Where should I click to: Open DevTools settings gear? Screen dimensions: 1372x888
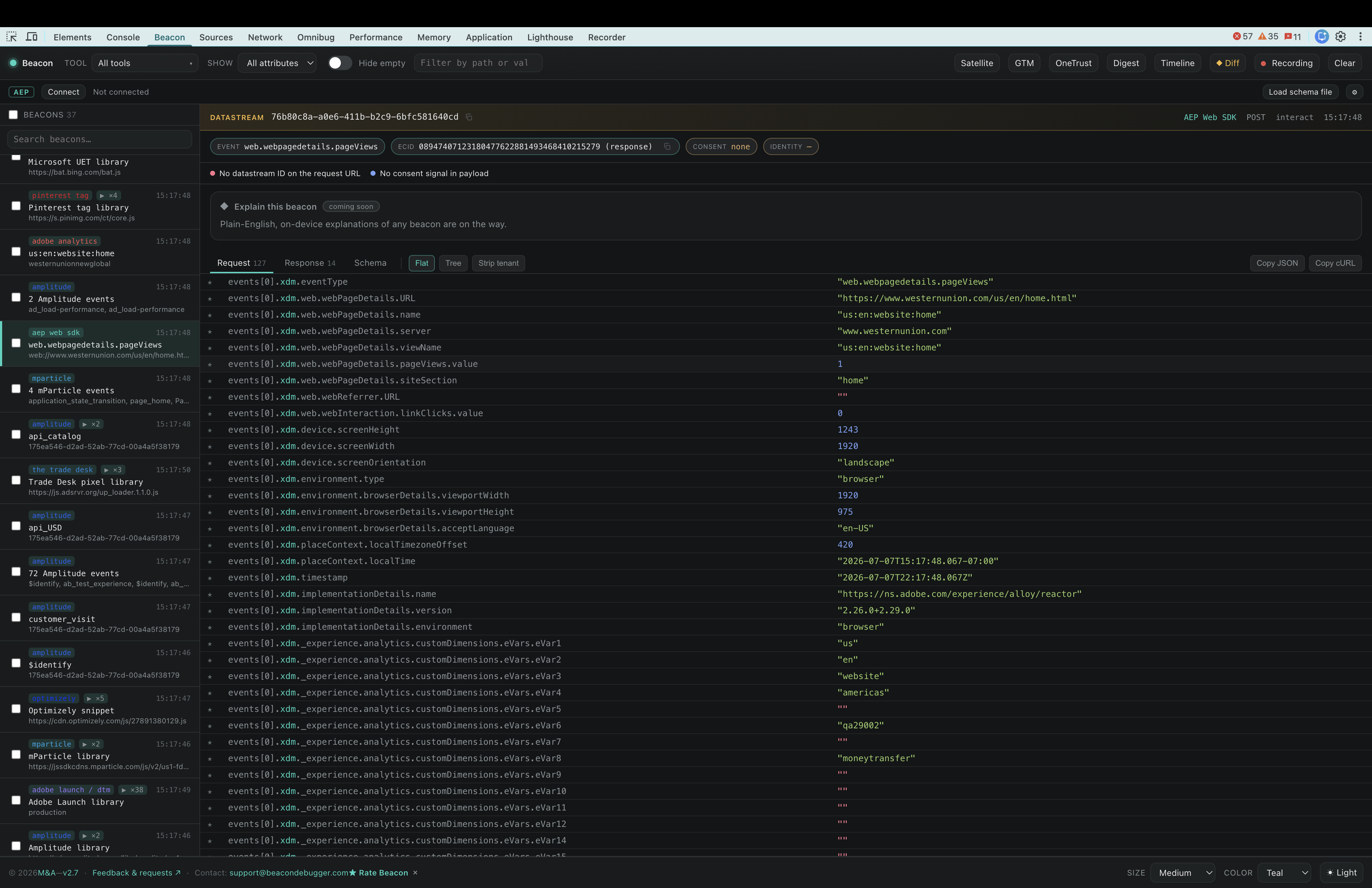coord(1341,37)
